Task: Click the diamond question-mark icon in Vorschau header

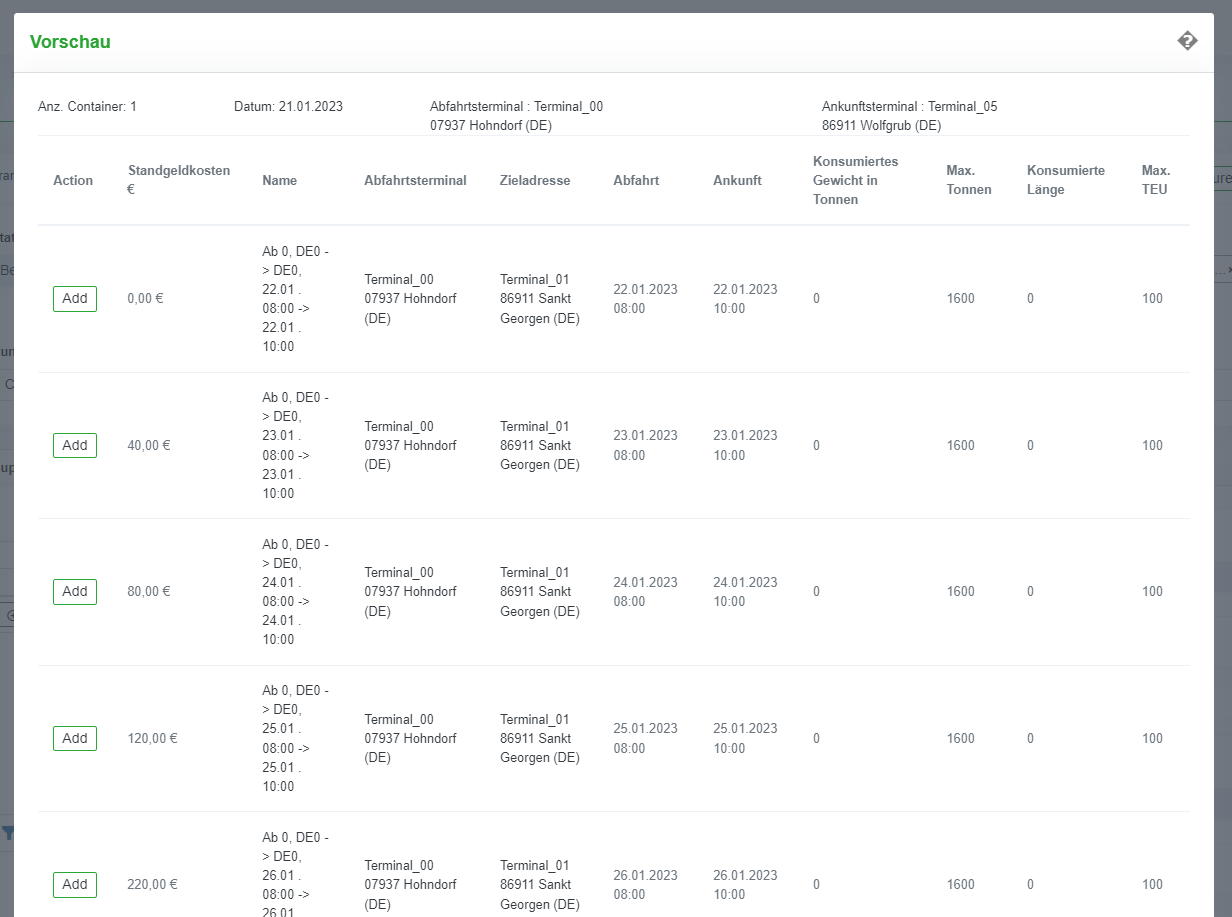Action: click(1187, 41)
